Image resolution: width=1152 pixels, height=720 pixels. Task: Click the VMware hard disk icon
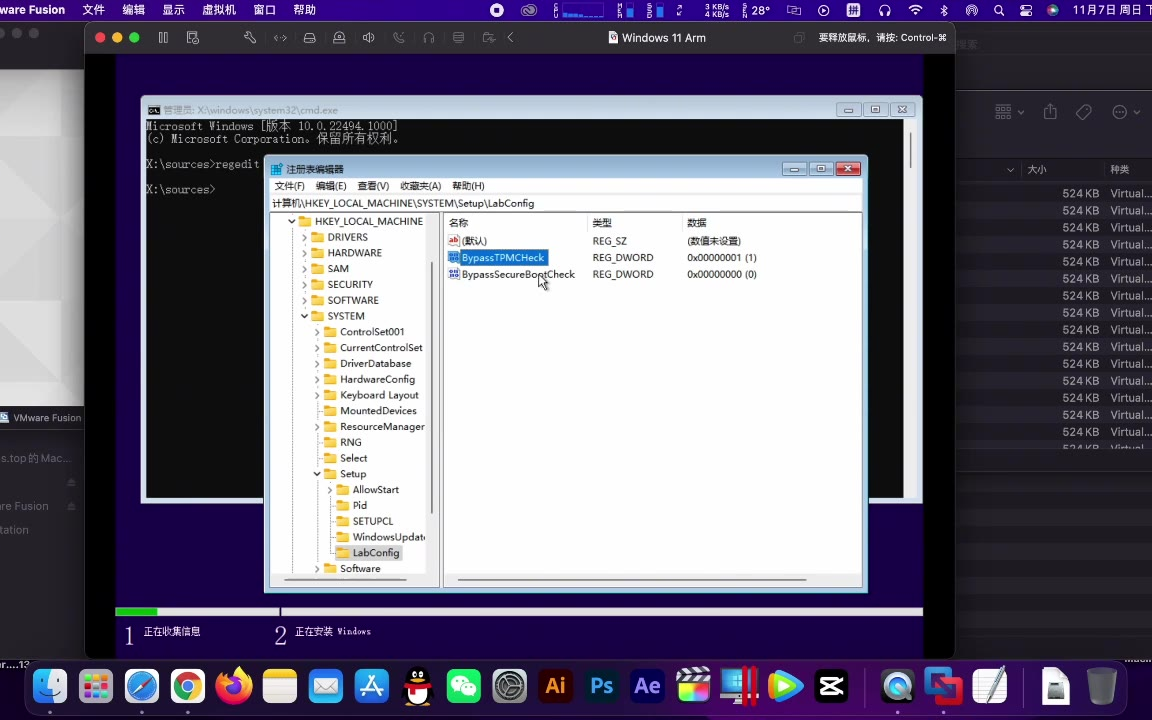click(309, 37)
